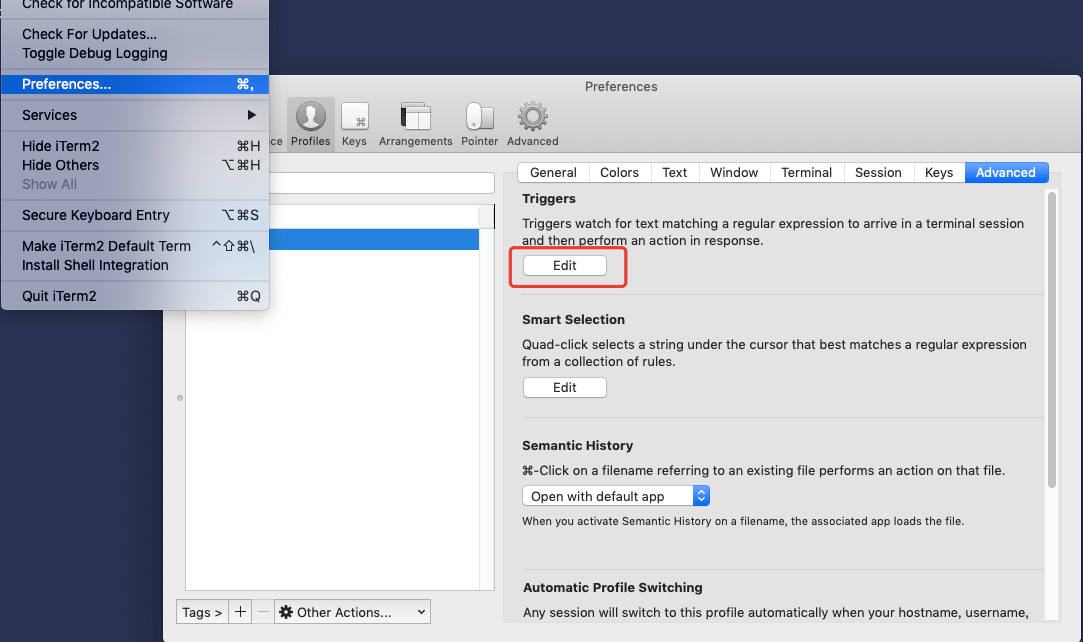Select Secure Keyboard Entry menu item
The height and width of the screenshot is (642, 1083).
pyautogui.click(x=135, y=215)
